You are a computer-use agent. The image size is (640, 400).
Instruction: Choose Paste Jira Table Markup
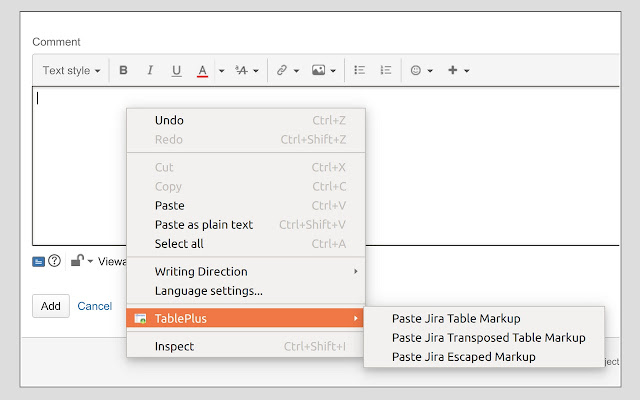[484, 318]
